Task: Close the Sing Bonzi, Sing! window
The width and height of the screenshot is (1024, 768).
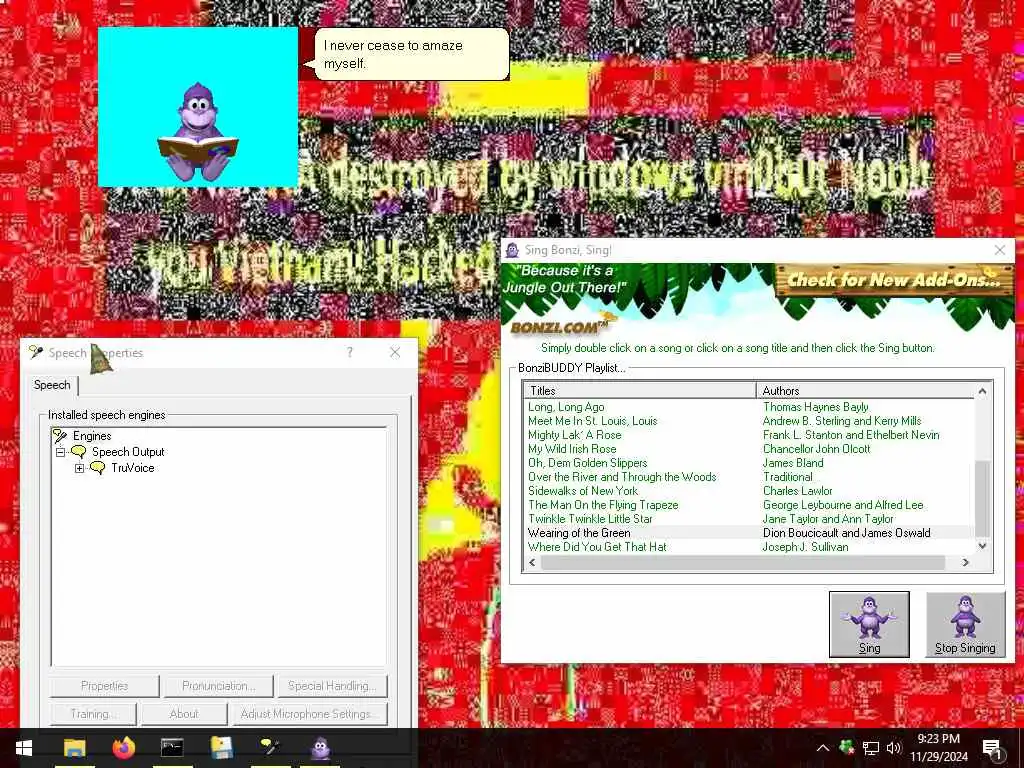Action: click(x=1000, y=250)
